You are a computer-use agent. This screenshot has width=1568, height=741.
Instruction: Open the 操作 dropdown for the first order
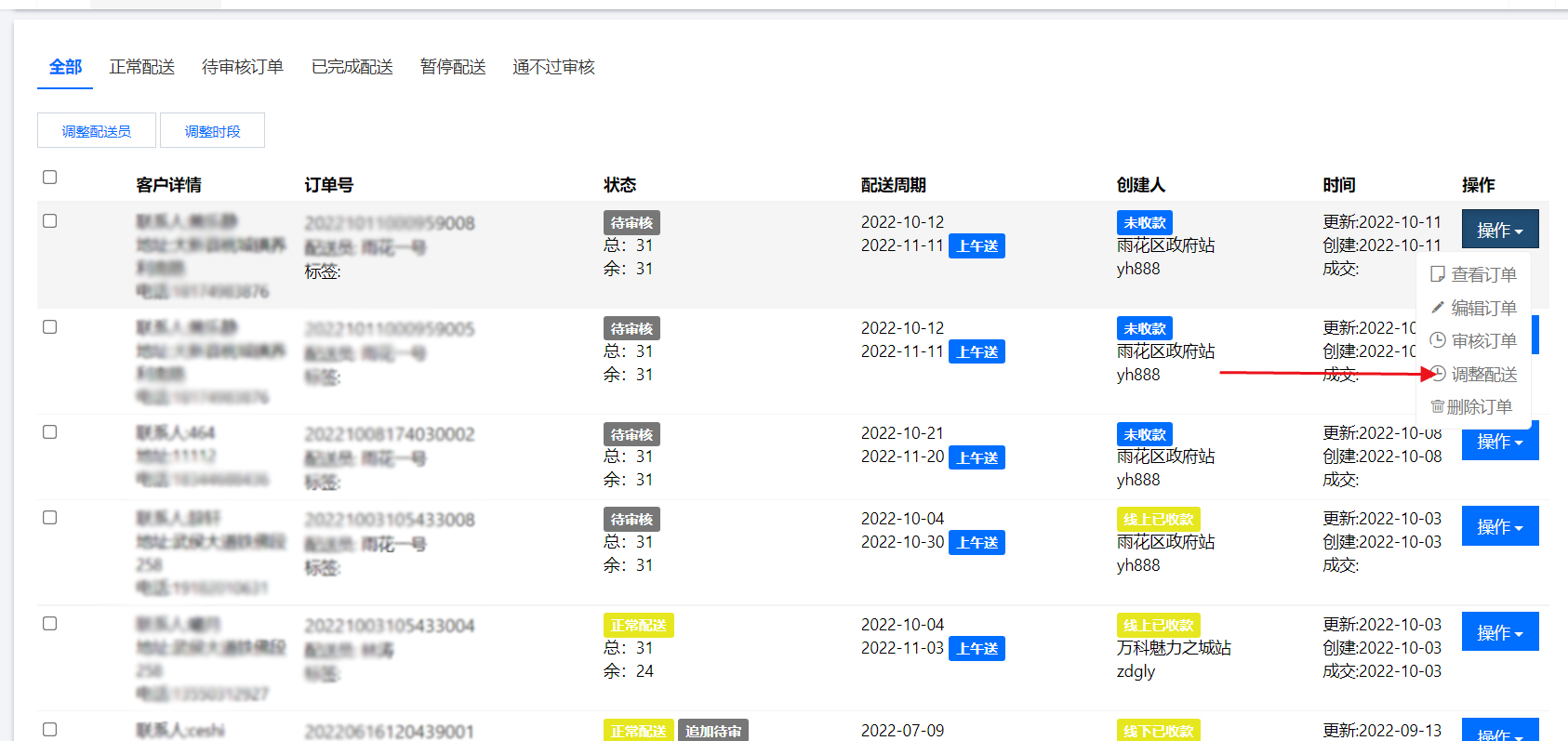pos(1499,230)
